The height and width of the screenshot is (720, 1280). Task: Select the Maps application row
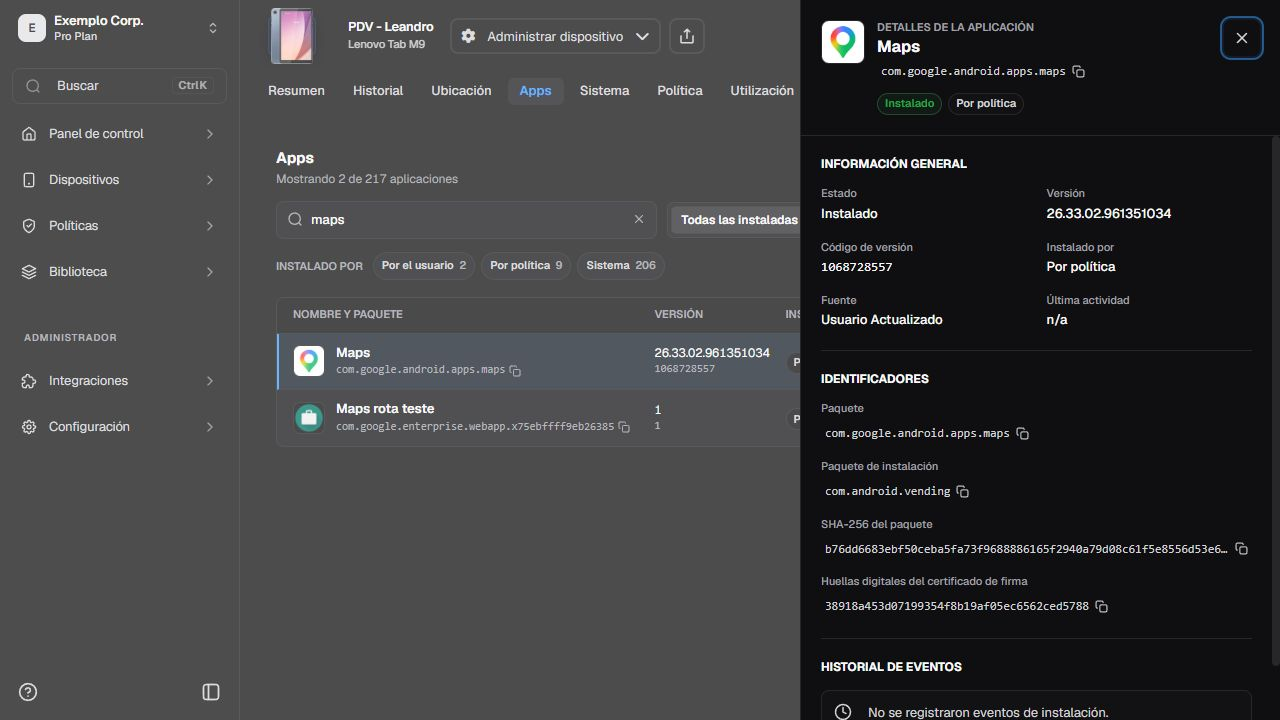(x=538, y=361)
